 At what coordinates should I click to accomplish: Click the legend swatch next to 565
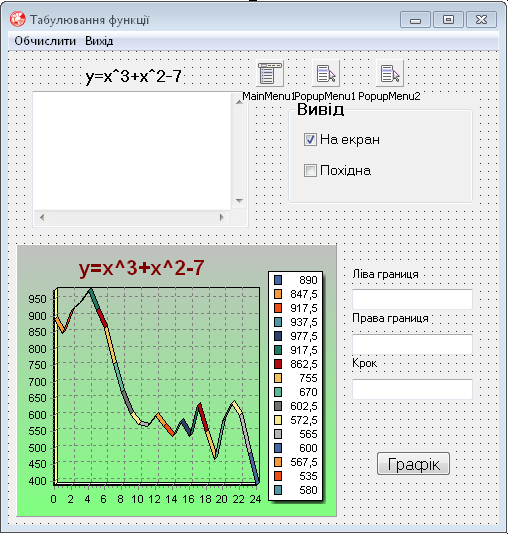pyautogui.click(x=278, y=434)
